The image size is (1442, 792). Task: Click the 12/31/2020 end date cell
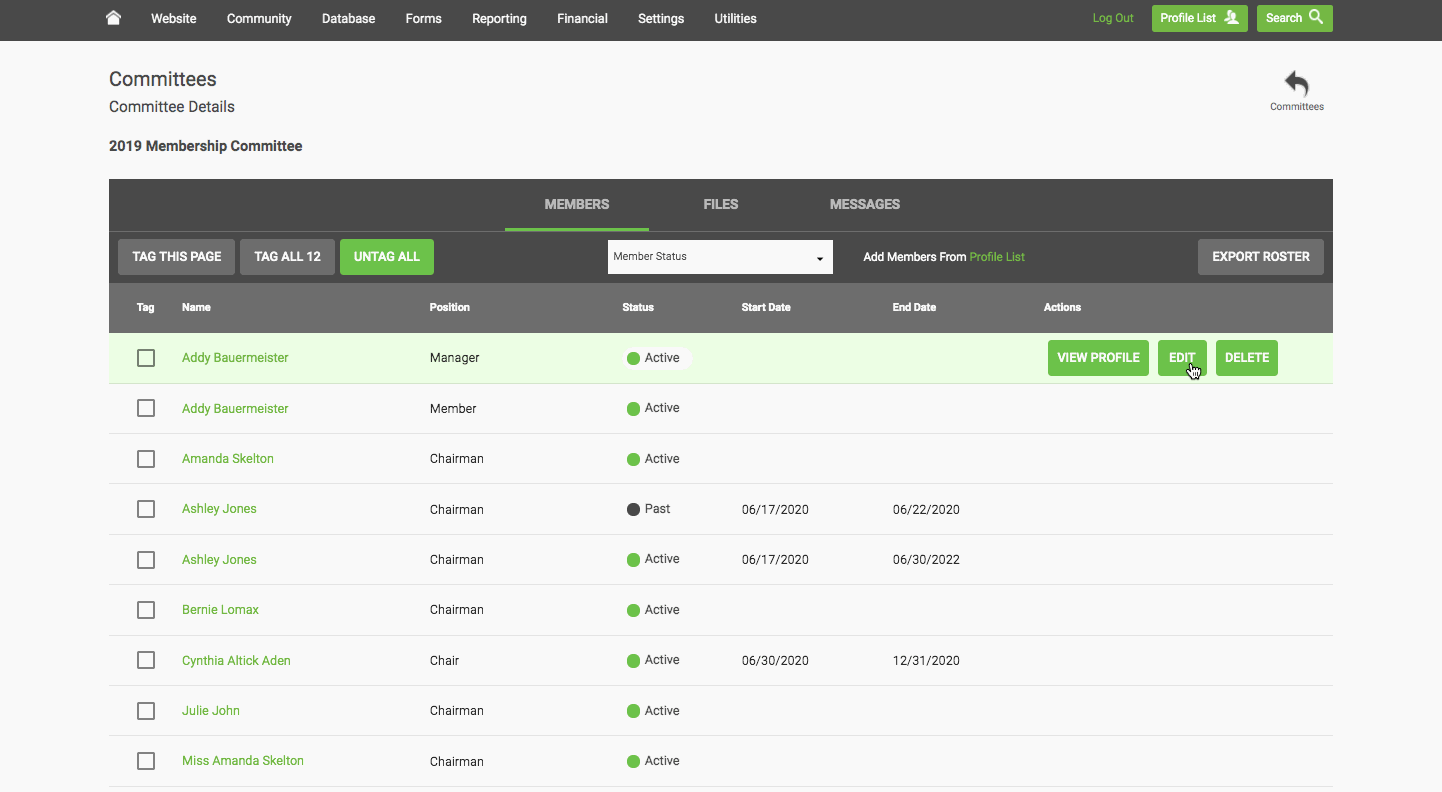[926, 660]
